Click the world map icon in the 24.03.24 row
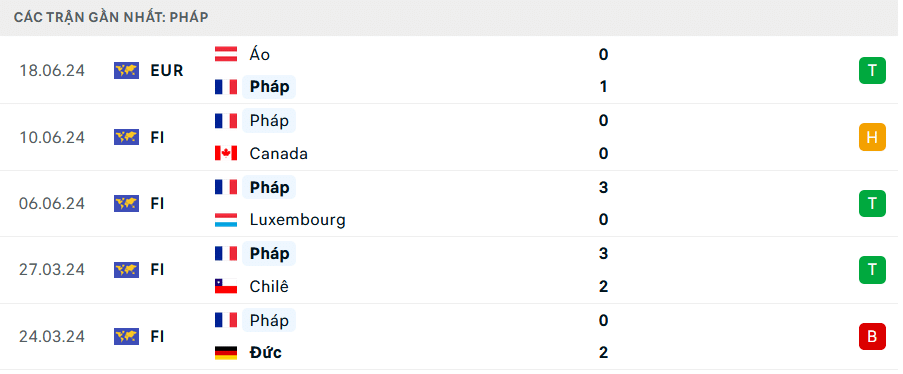 coord(127,336)
